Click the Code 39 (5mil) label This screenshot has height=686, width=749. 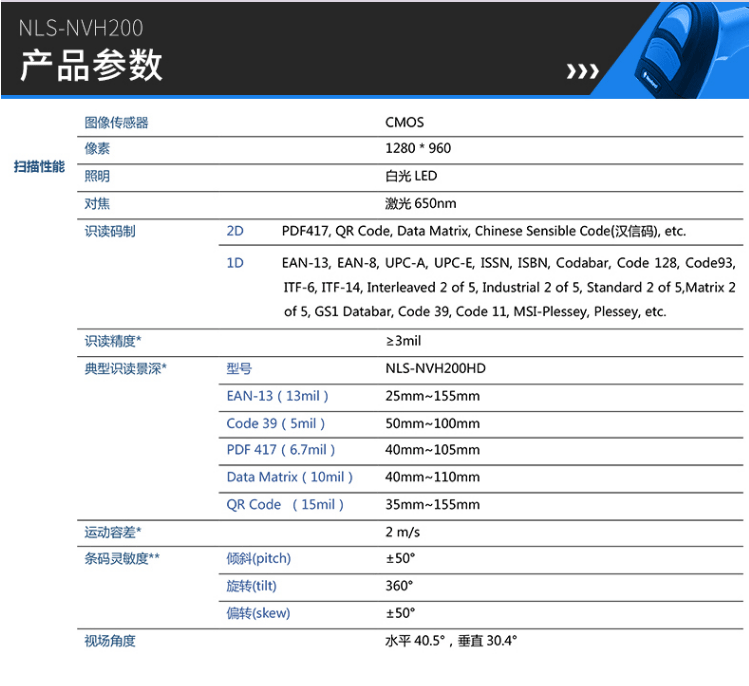pyautogui.click(x=276, y=423)
